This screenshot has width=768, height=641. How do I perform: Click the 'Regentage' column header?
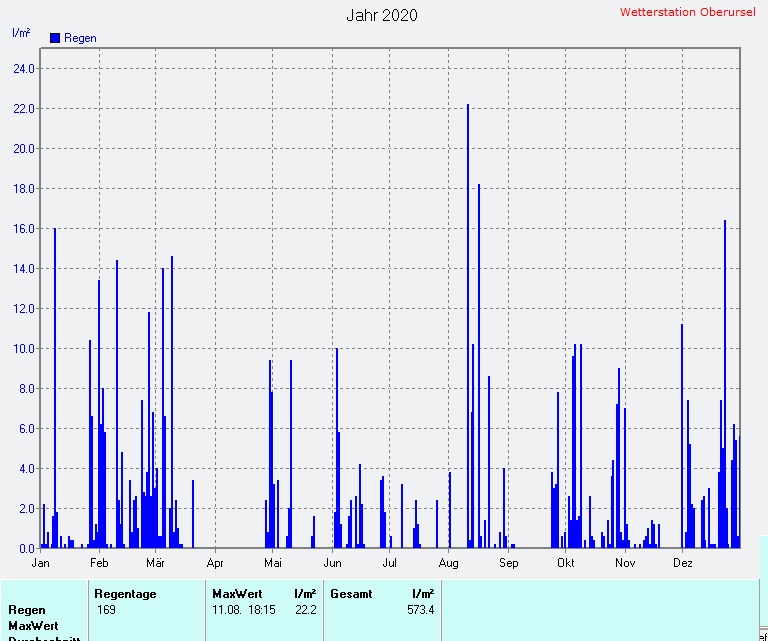click(x=125, y=594)
